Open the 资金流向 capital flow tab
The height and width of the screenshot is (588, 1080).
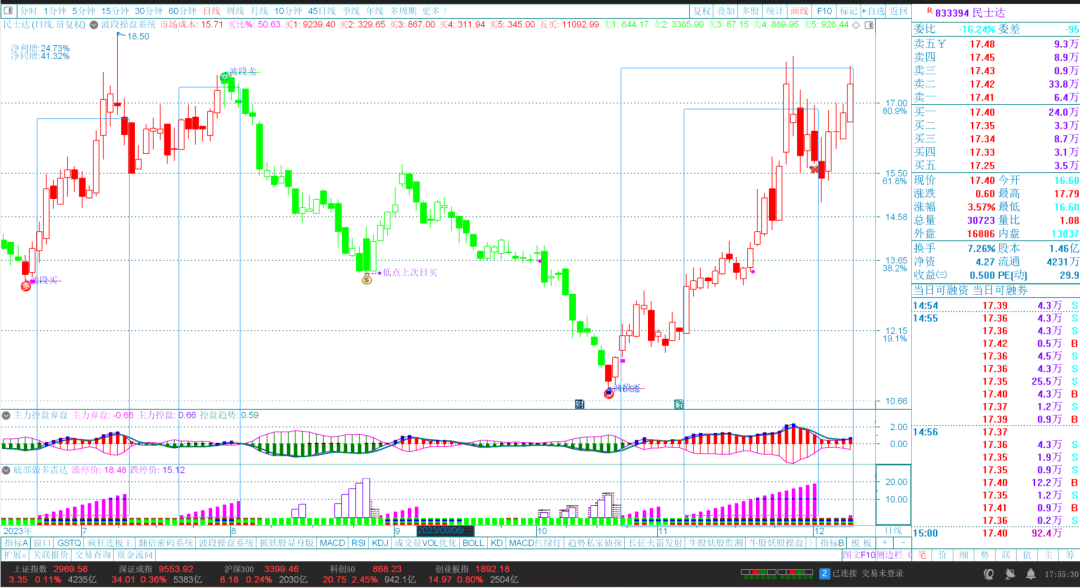coord(135,555)
